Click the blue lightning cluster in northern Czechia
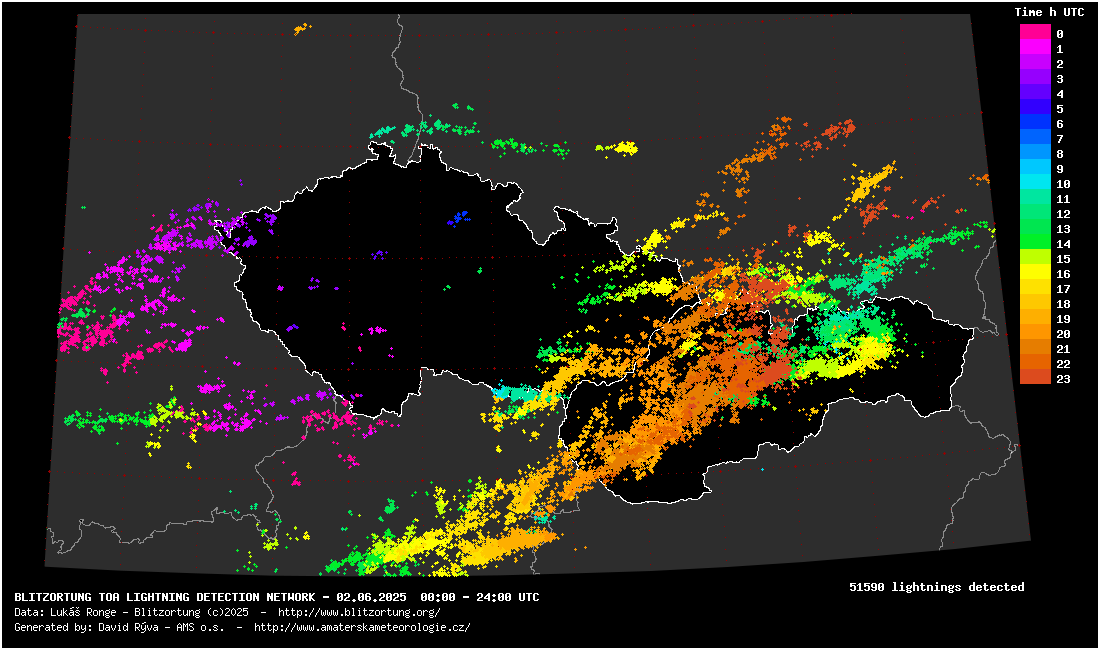 [x=458, y=217]
